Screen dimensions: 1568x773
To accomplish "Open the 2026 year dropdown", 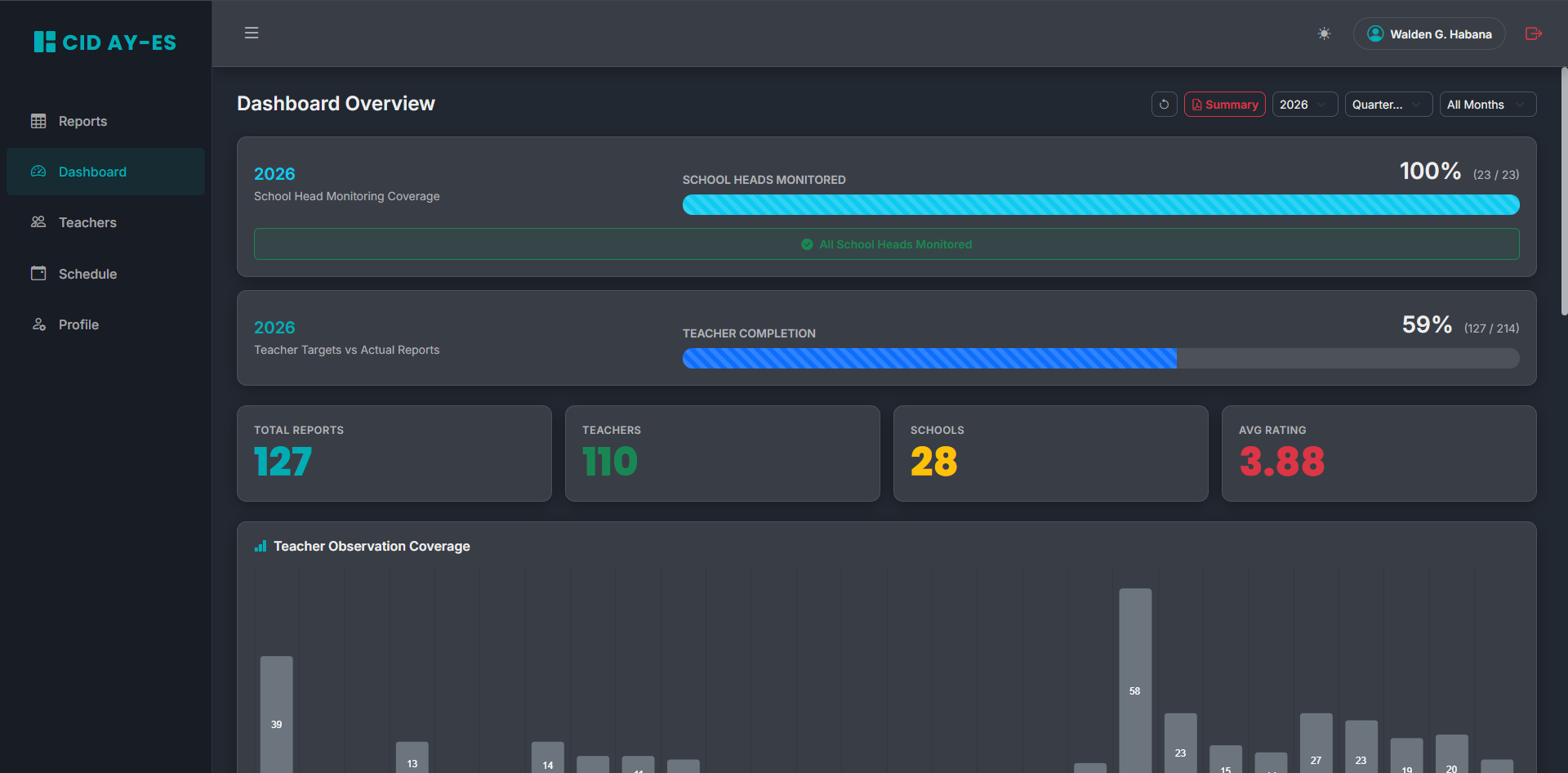I will [1305, 105].
